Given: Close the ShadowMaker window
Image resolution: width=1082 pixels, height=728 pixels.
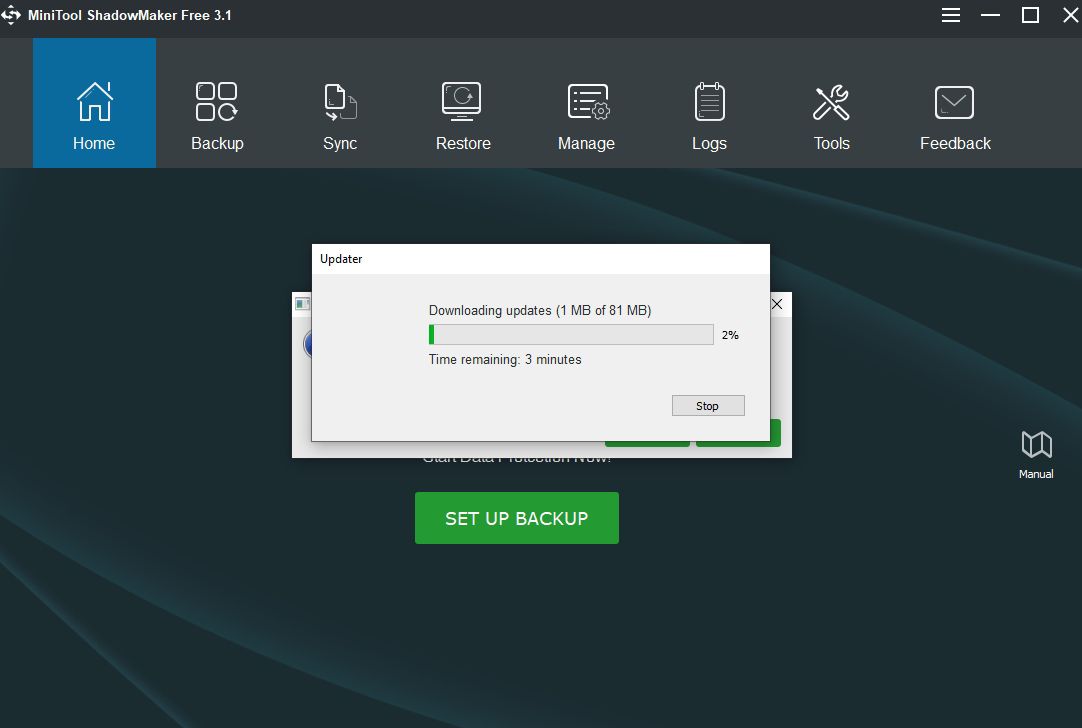Looking at the screenshot, I should tap(1070, 15).
